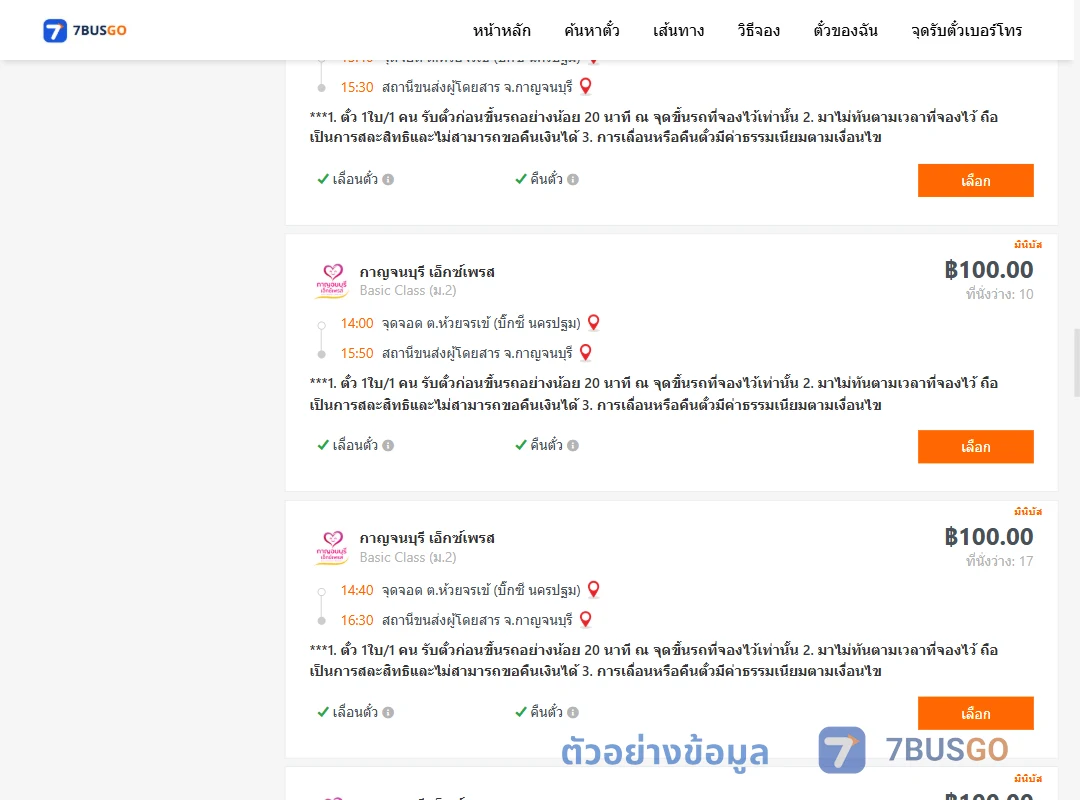This screenshot has height=800, width=1080.
Task: Click the 16:30 arrival time
Action: [357, 620]
